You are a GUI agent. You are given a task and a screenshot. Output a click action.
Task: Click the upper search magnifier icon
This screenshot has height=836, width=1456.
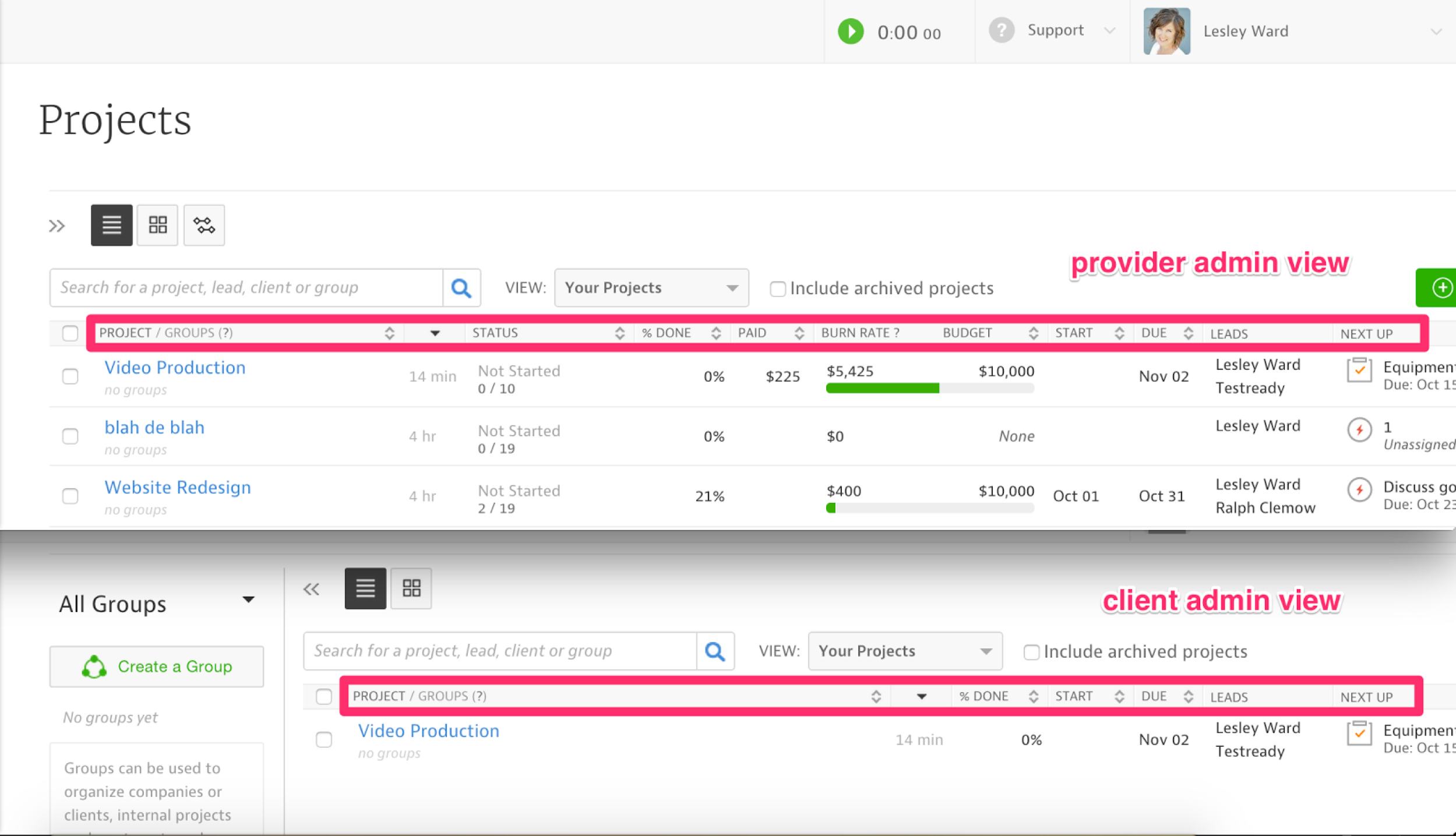pyautogui.click(x=461, y=288)
